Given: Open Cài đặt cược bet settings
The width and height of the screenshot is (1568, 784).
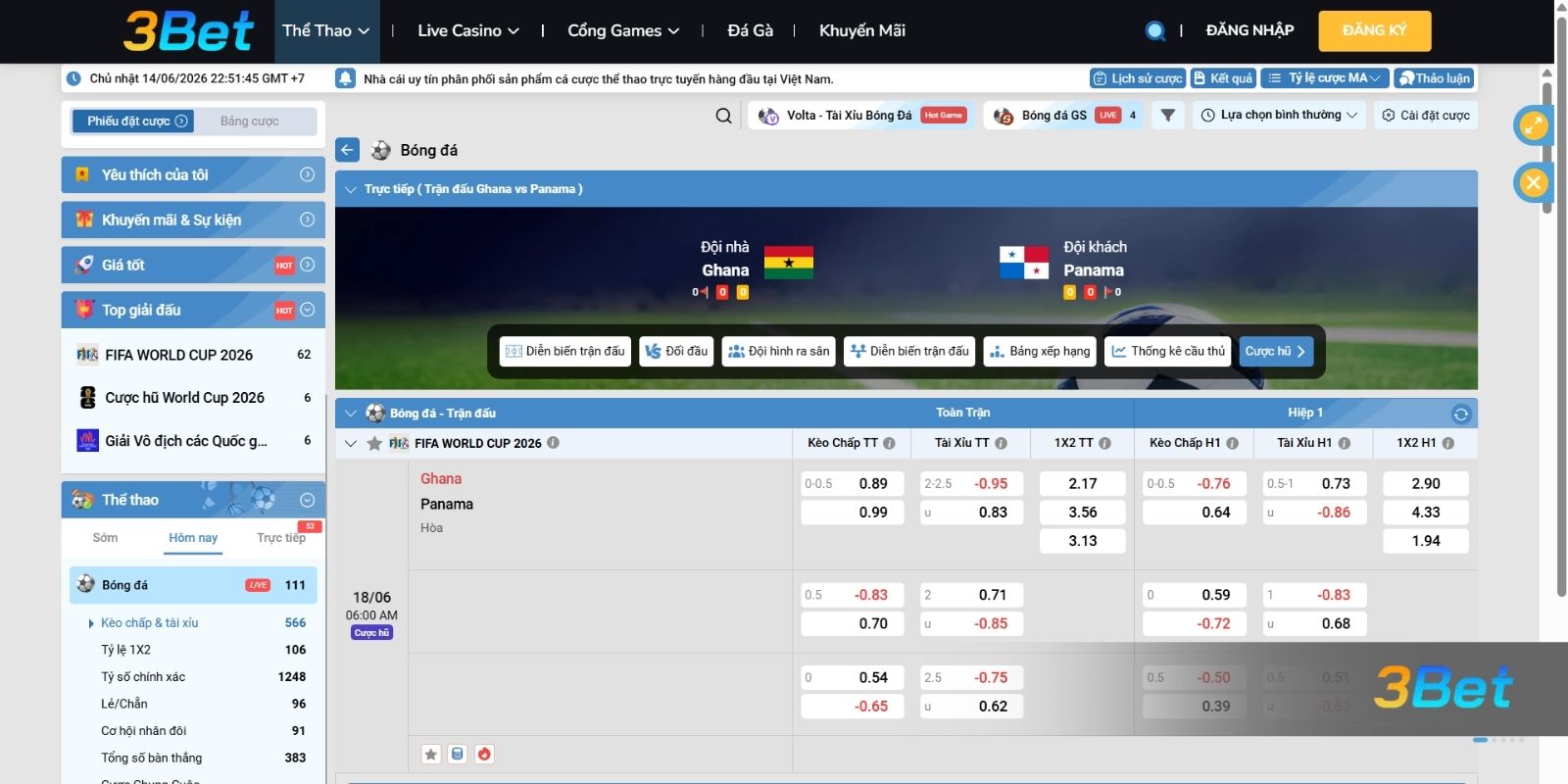Looking at the screenshot, I should pos(1425,116).
